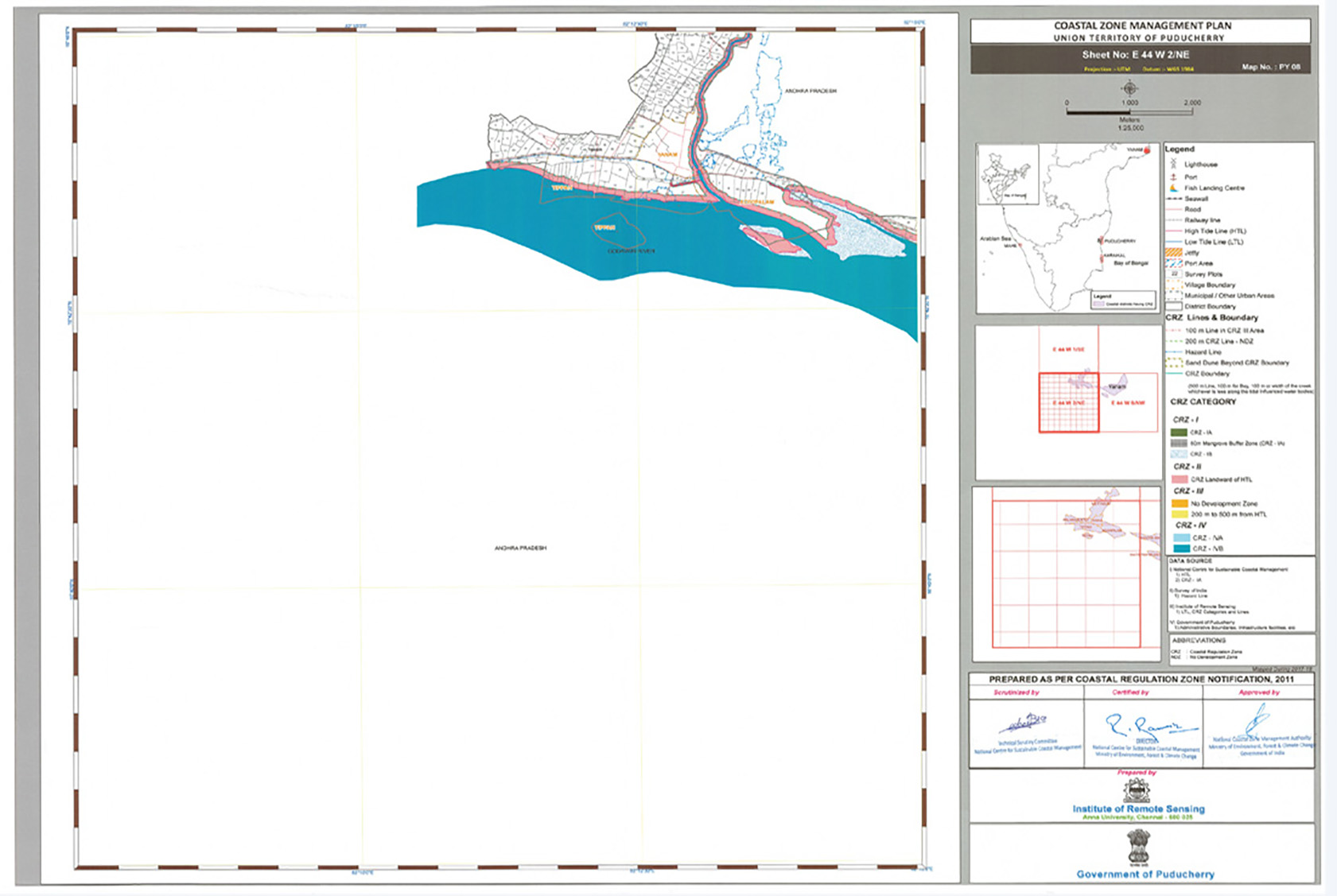Click the dark green CRZ - IA swatch

click(x=1179, y=432)
